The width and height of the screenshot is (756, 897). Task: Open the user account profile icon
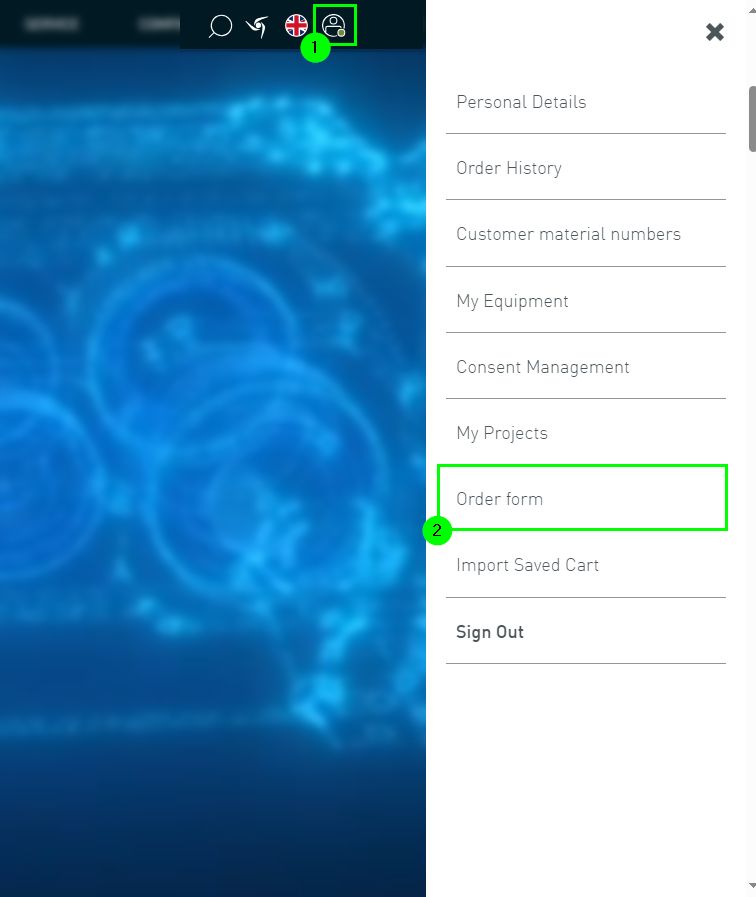coord(334,25)
